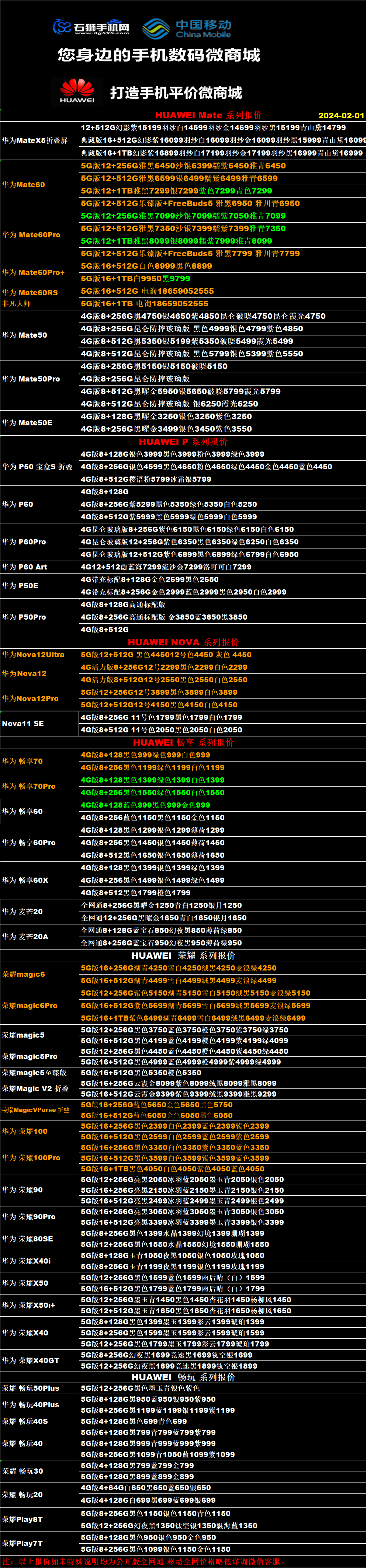Select the 华为 Mate50E model label
The width and height of the screenshot is (367, 1568).
(27, 422)
